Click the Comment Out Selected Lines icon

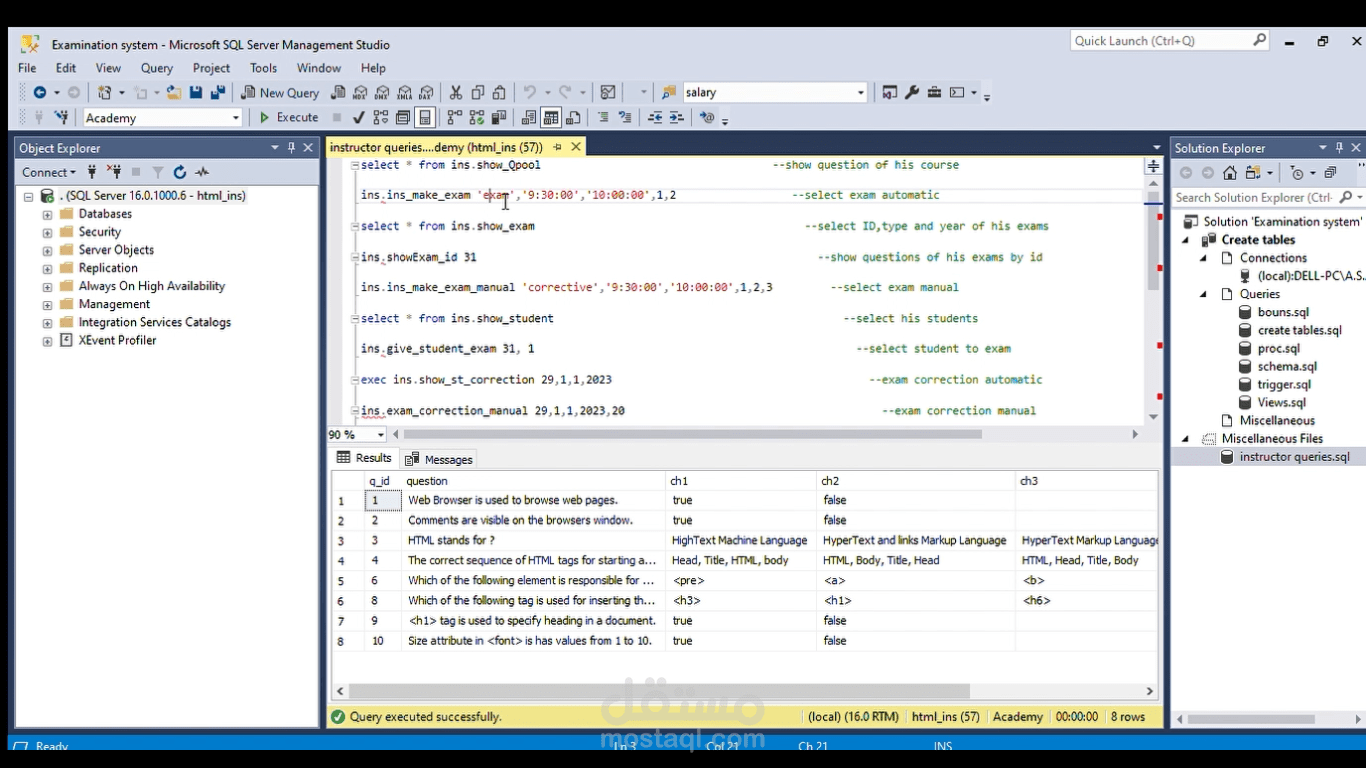(x=605, y=117)
